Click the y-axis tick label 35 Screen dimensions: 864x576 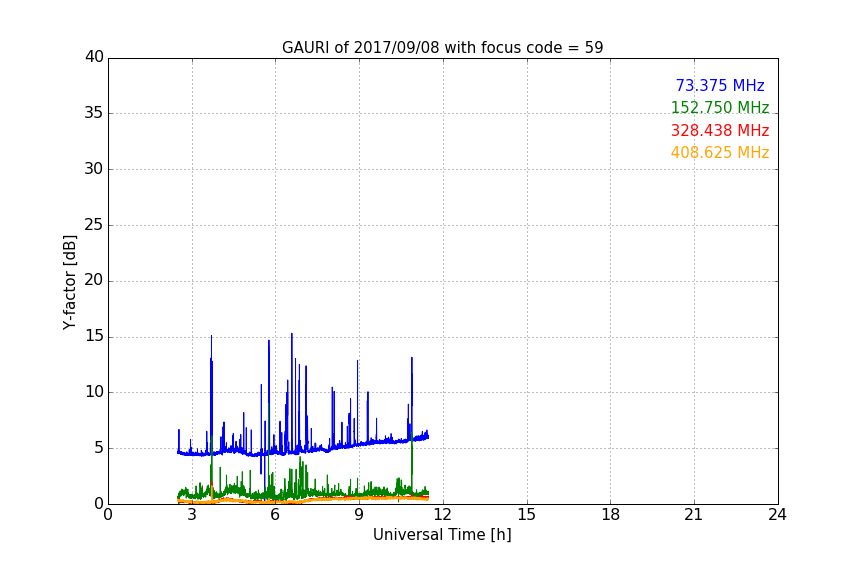tap(94, 113)
